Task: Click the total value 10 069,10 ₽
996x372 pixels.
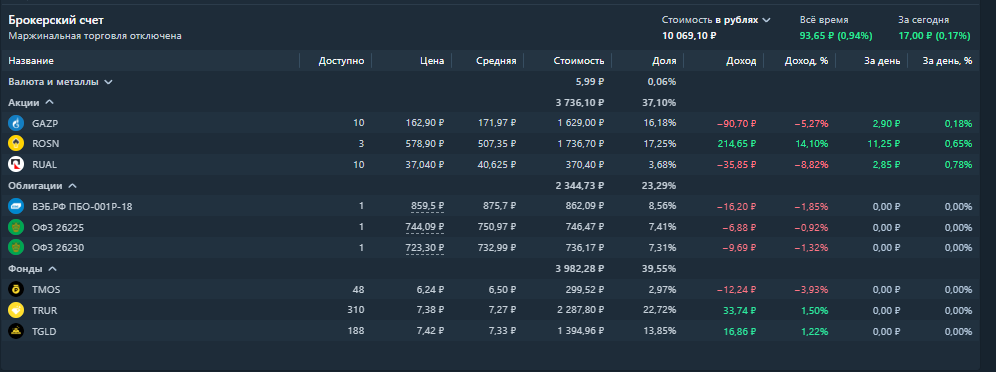Action: (x=689, y=36)
